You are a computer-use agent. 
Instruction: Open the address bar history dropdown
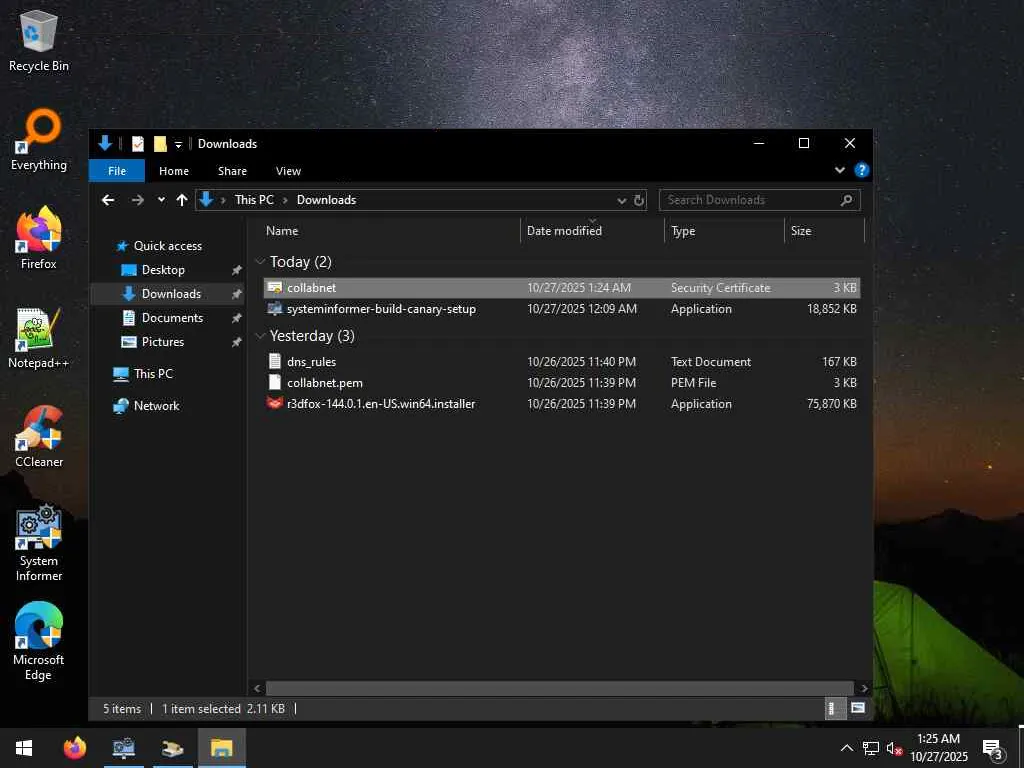click(621, 200)
